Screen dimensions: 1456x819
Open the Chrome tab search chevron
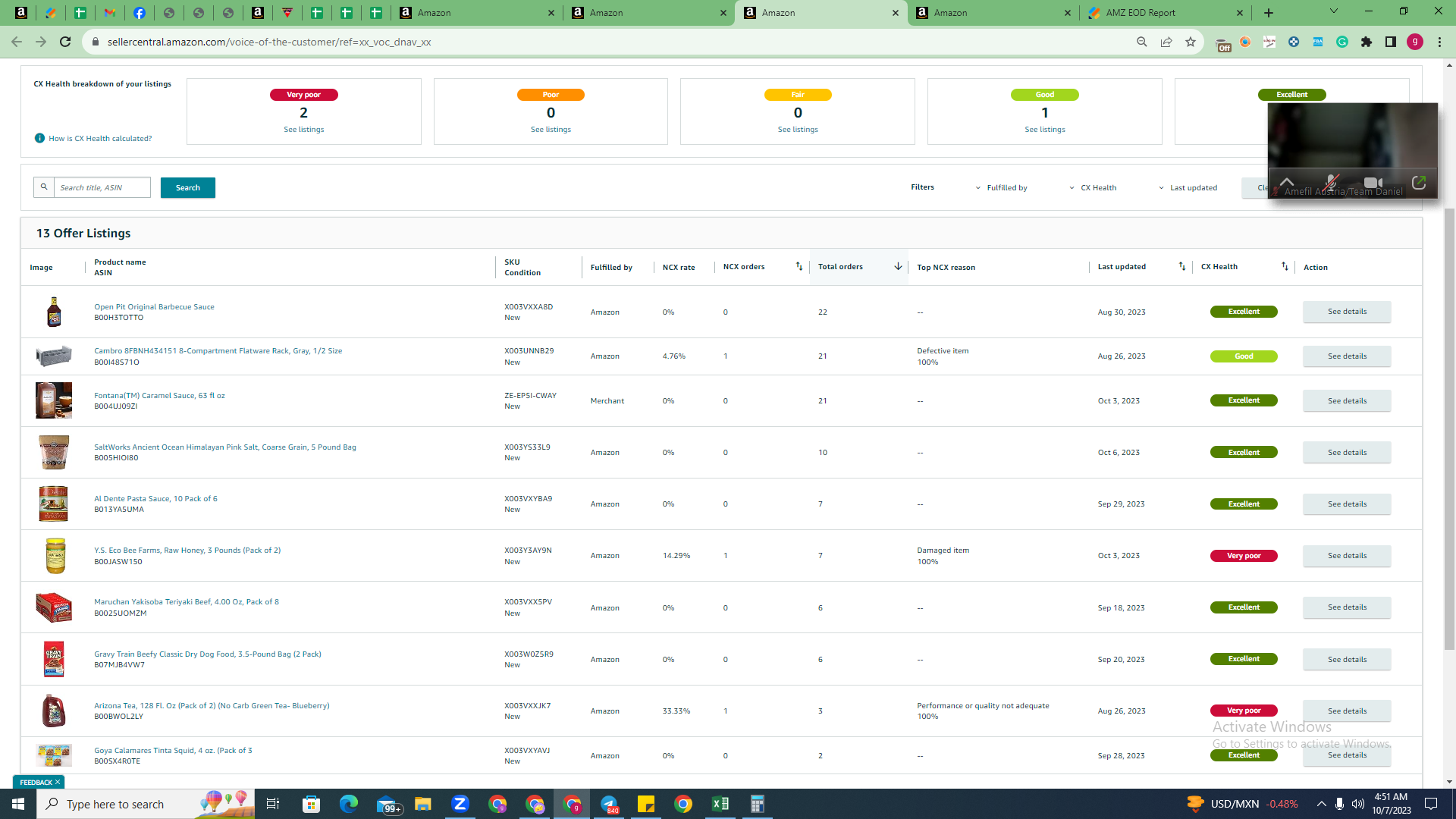(x=1334, y=11)
